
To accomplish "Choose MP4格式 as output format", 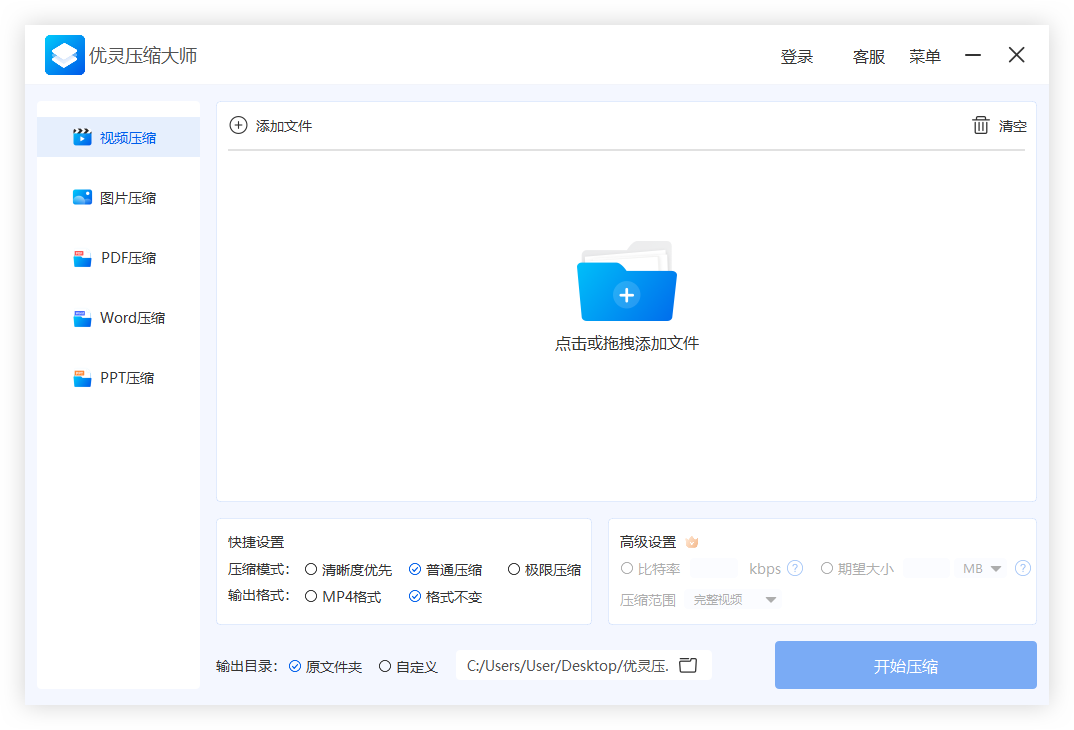I will (x=312, y=596).
